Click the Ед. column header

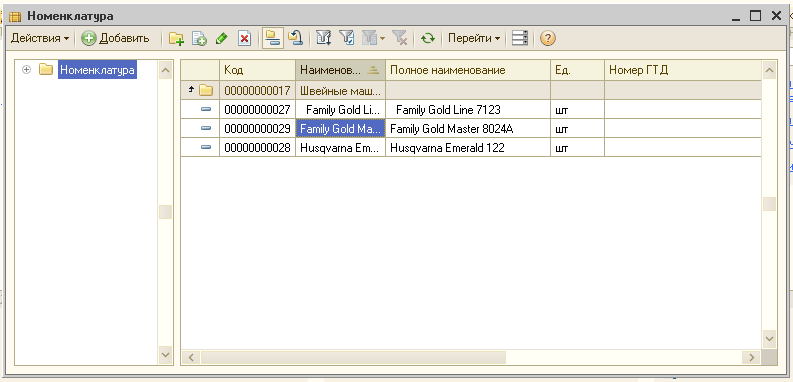click(578, 70)
